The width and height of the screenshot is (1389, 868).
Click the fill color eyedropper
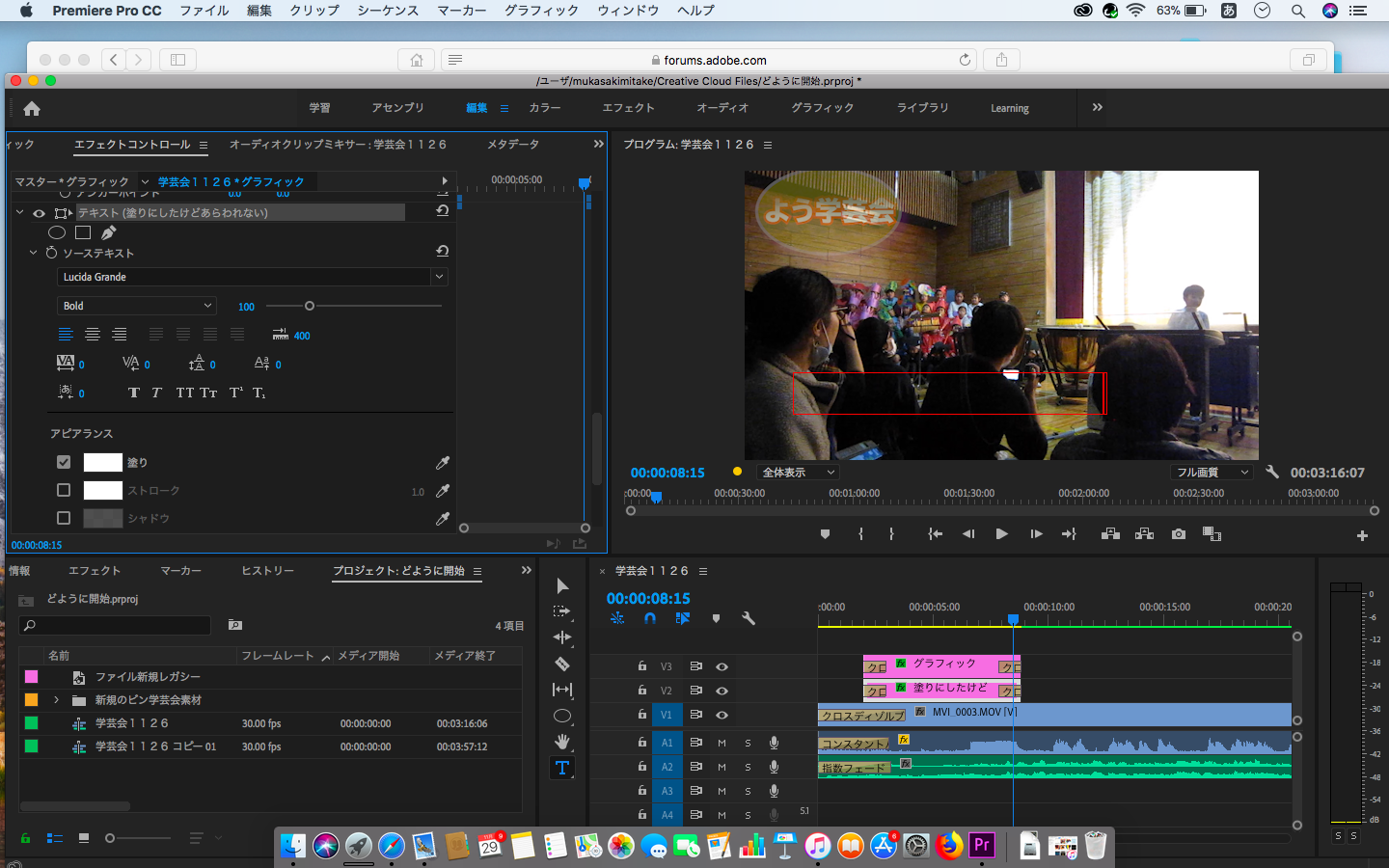point(443,463)
